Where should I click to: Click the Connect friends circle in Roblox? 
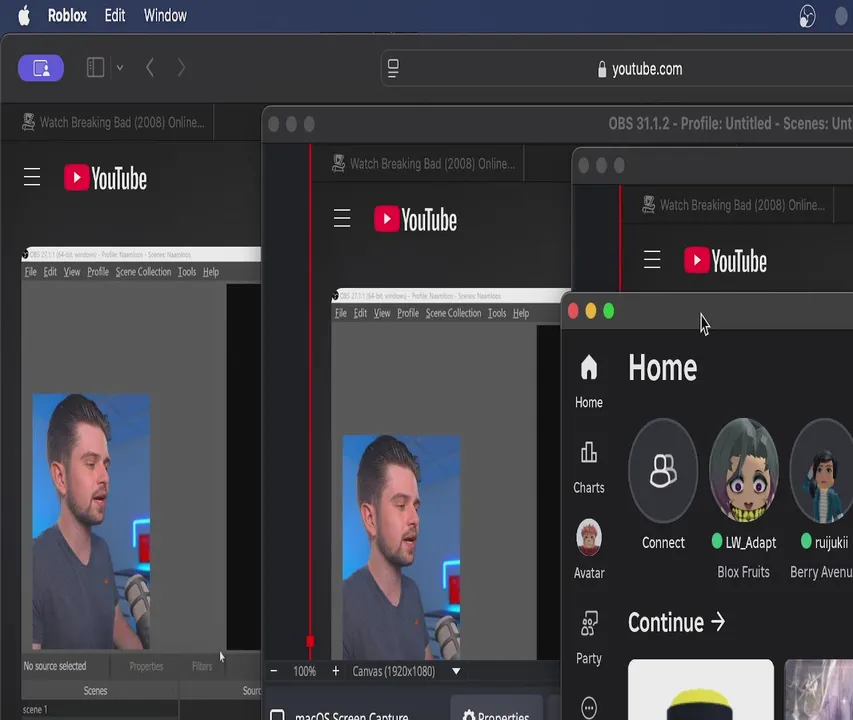tap(663, 470)
